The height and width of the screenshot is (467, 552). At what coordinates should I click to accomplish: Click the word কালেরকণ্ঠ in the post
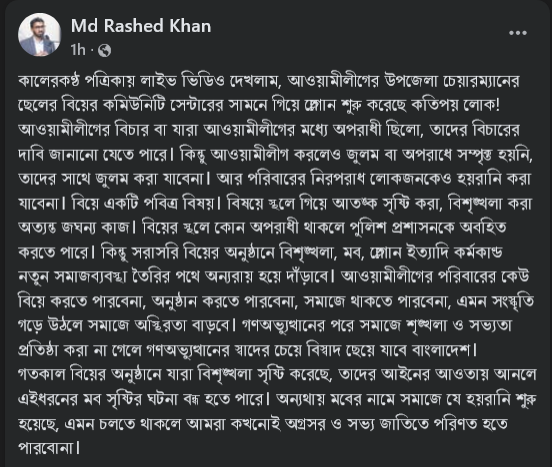pyautogui.click(x=48, y=81)
